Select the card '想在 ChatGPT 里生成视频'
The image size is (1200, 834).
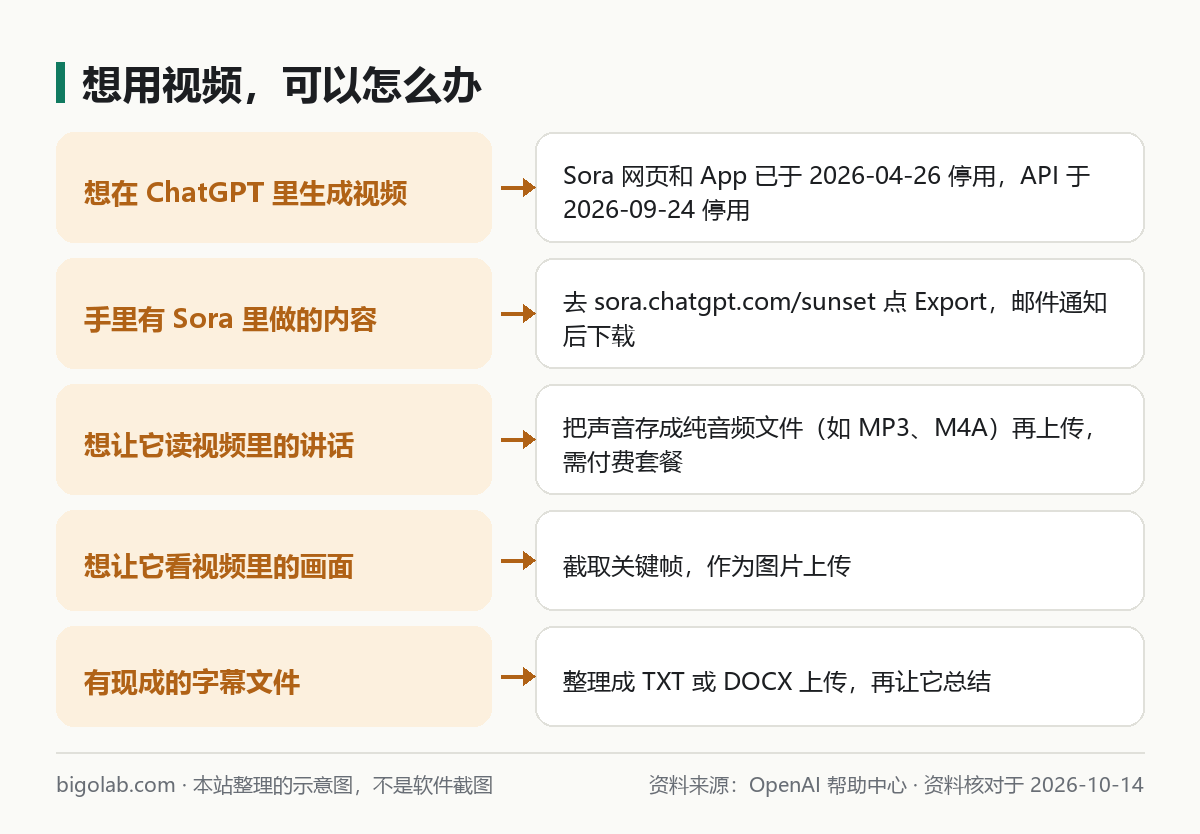pos(274,187)
